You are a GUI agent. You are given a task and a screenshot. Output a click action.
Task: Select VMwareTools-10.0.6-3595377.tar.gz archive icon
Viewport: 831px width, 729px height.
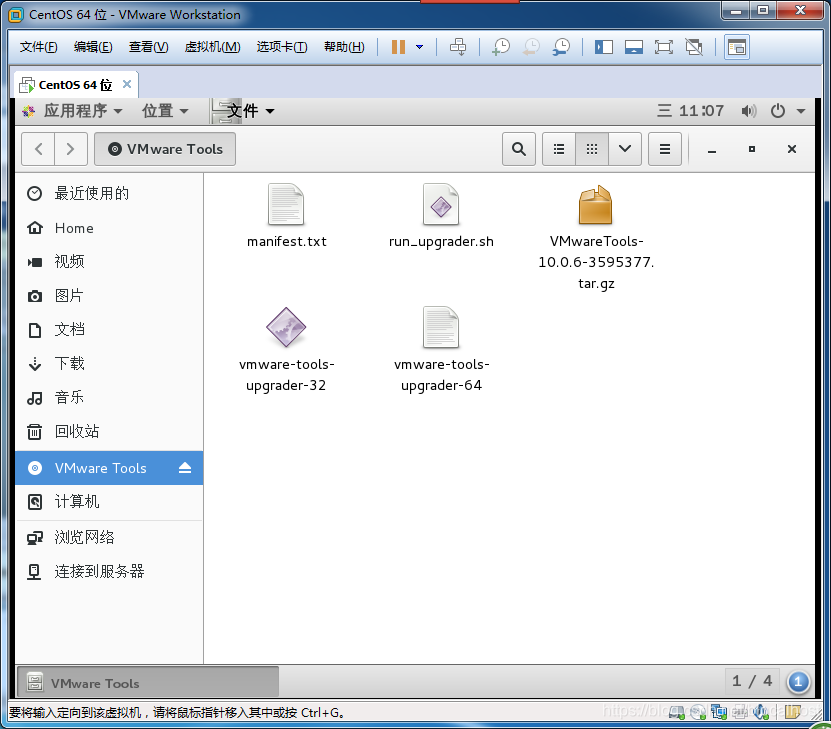596,205
